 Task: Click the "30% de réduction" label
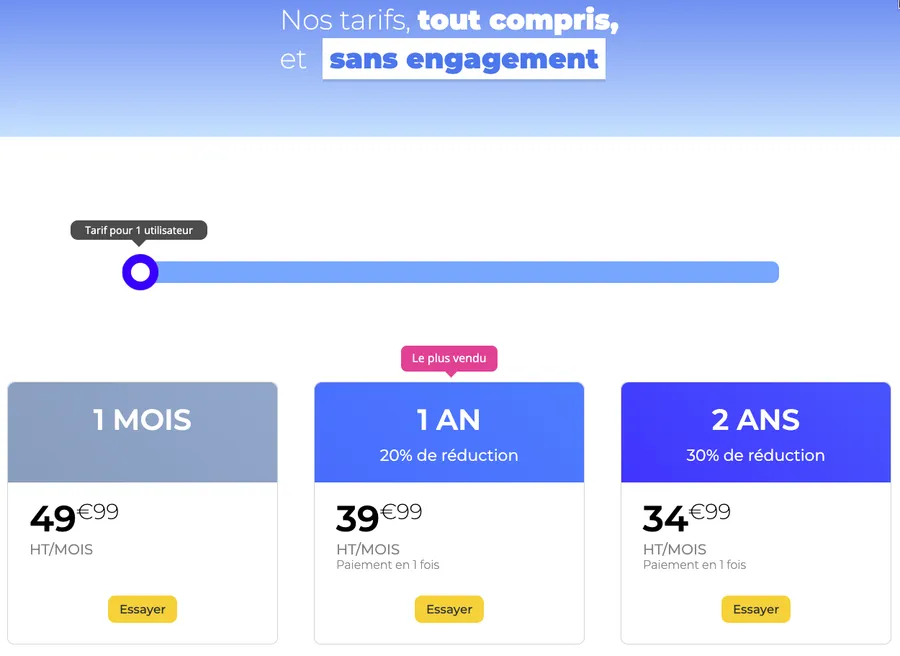755,455
